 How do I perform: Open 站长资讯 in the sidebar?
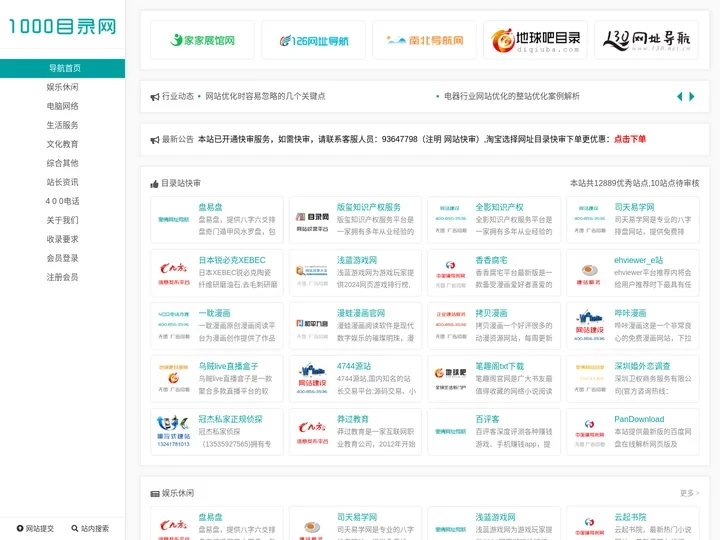(62, 182)
